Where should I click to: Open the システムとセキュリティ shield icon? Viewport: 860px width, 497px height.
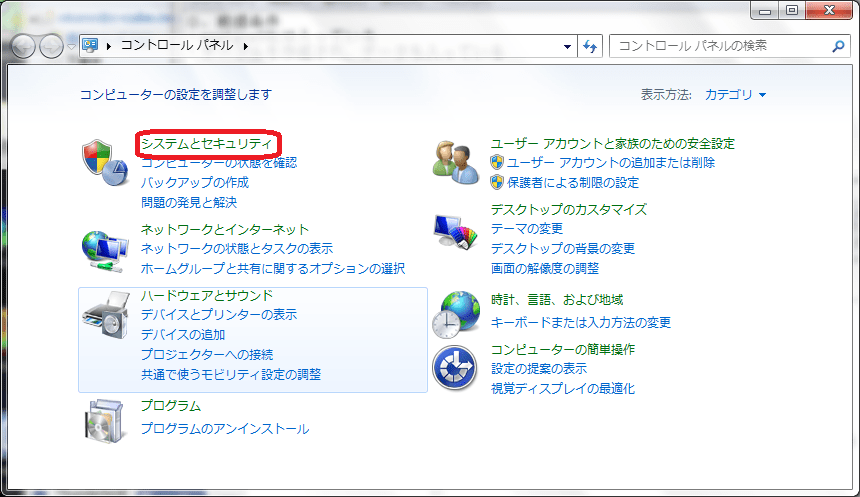pyautogui.click(x=105, y=162)
